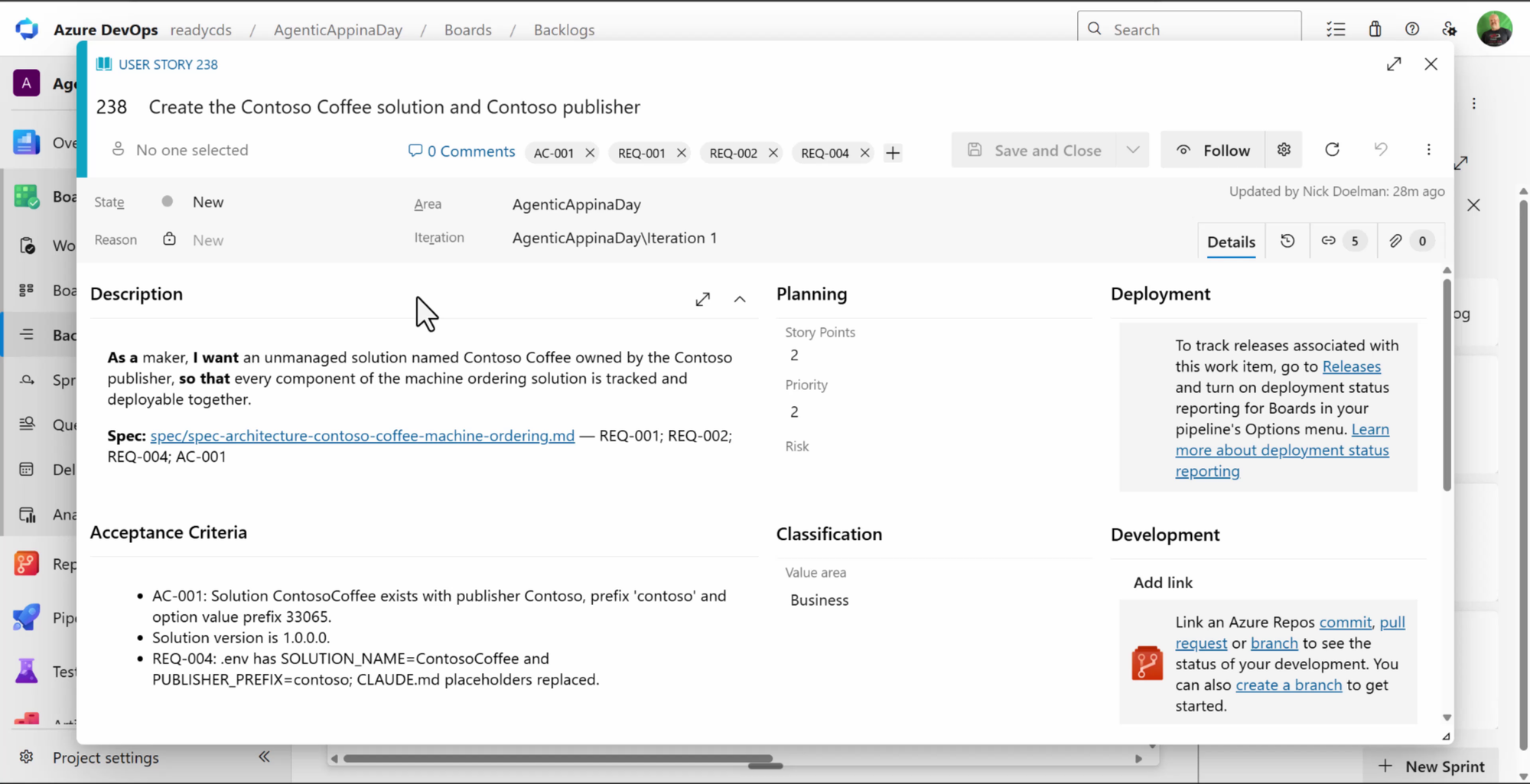Add a new tag with plus icon

pyautogui.click(x=893, y=153)
